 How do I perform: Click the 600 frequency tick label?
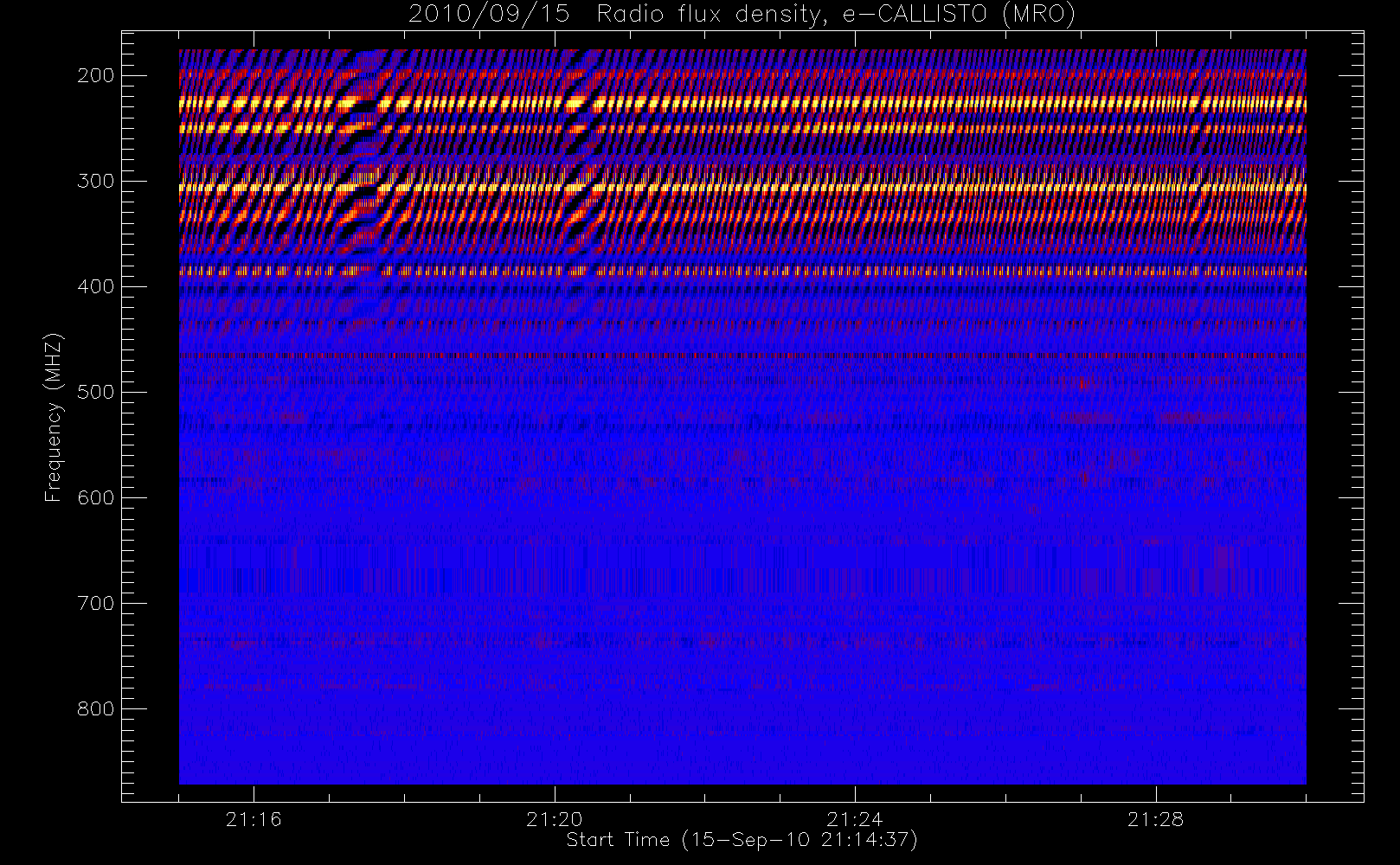point(95,498)
